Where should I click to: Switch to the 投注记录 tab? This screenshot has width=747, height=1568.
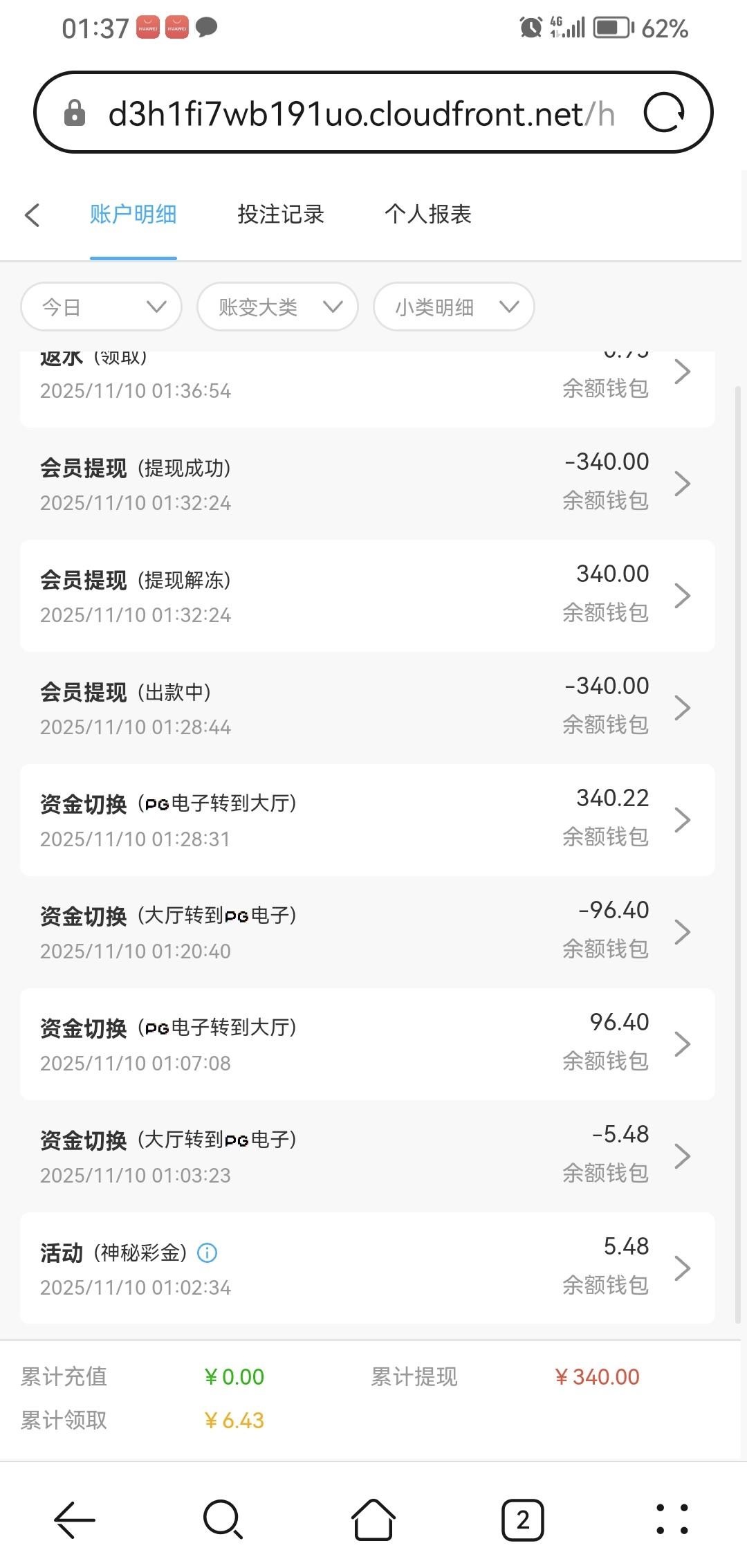coord(281,215)
